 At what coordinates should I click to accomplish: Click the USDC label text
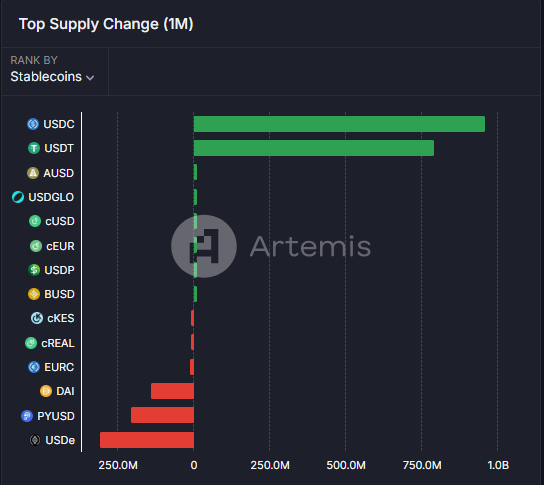59,124
